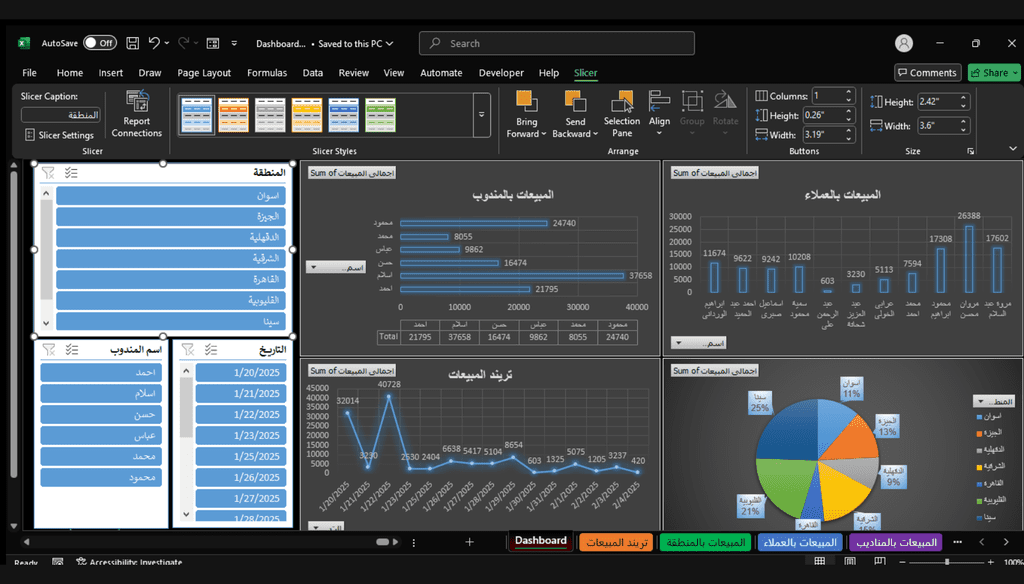Open the Send Backward dropdown arrow

coord(595,134)
